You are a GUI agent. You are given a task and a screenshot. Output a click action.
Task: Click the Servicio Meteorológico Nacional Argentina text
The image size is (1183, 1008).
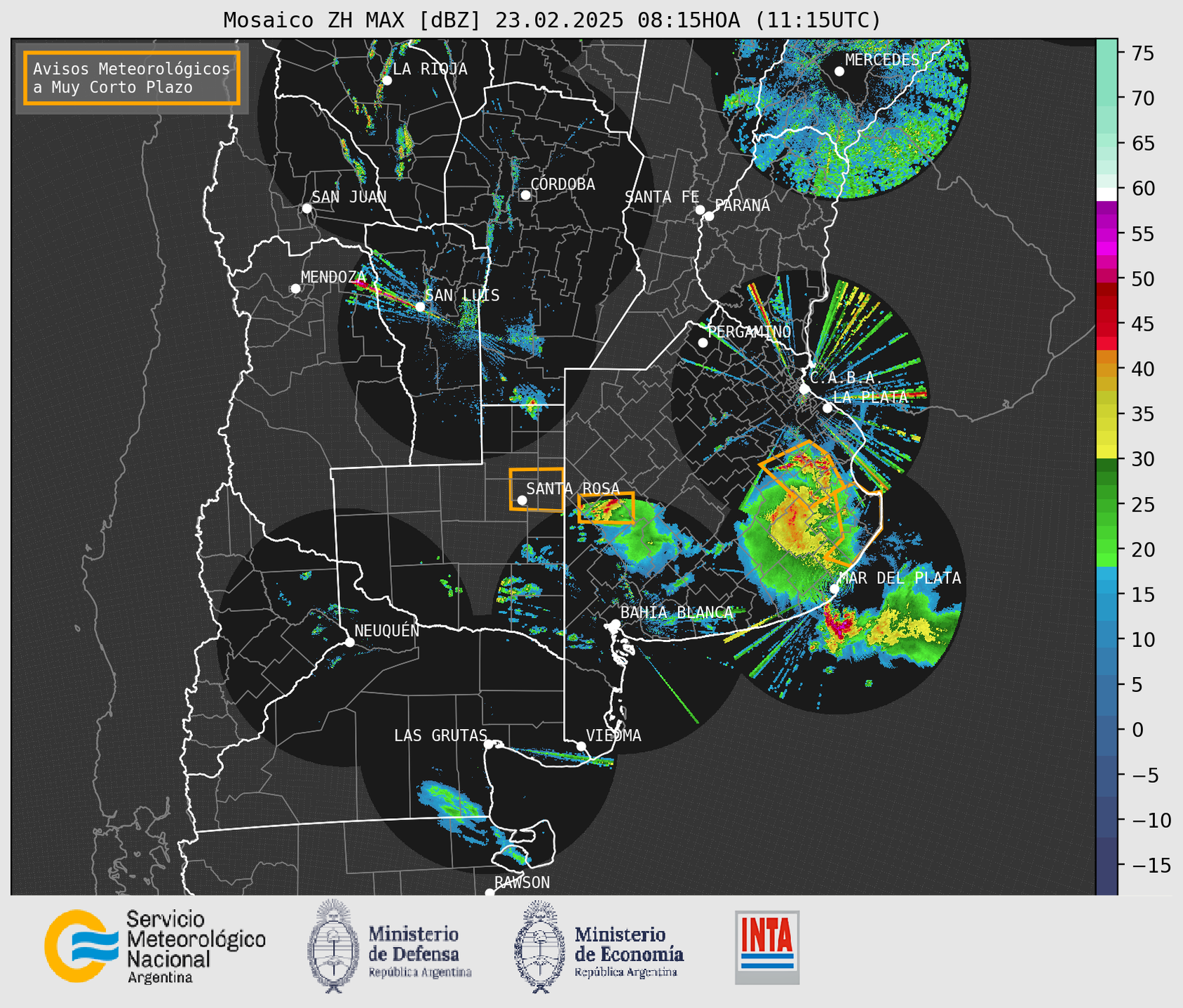pos(196,946)
